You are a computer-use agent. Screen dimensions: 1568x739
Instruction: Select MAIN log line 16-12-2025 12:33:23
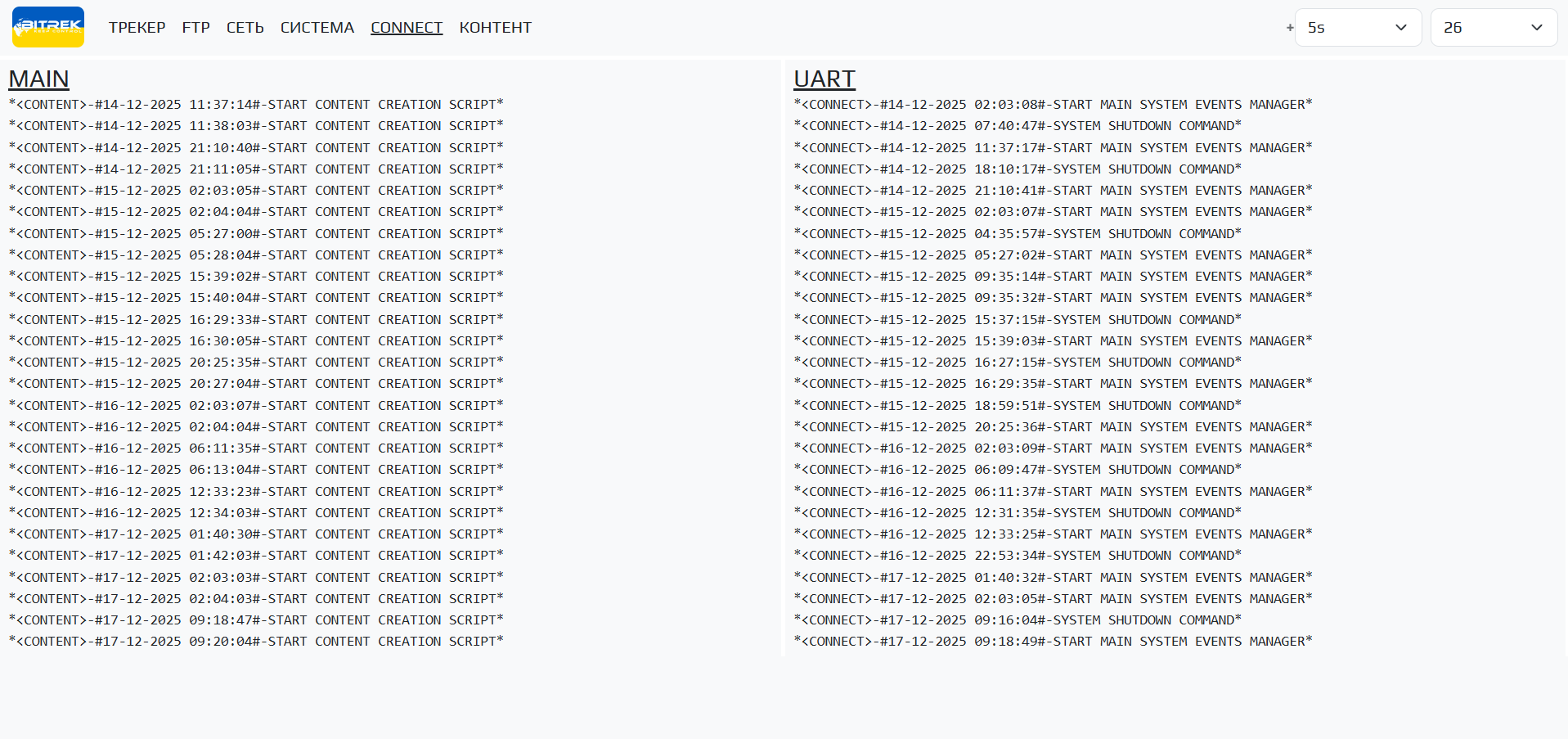pyautogui.click(x=256, y=492)
